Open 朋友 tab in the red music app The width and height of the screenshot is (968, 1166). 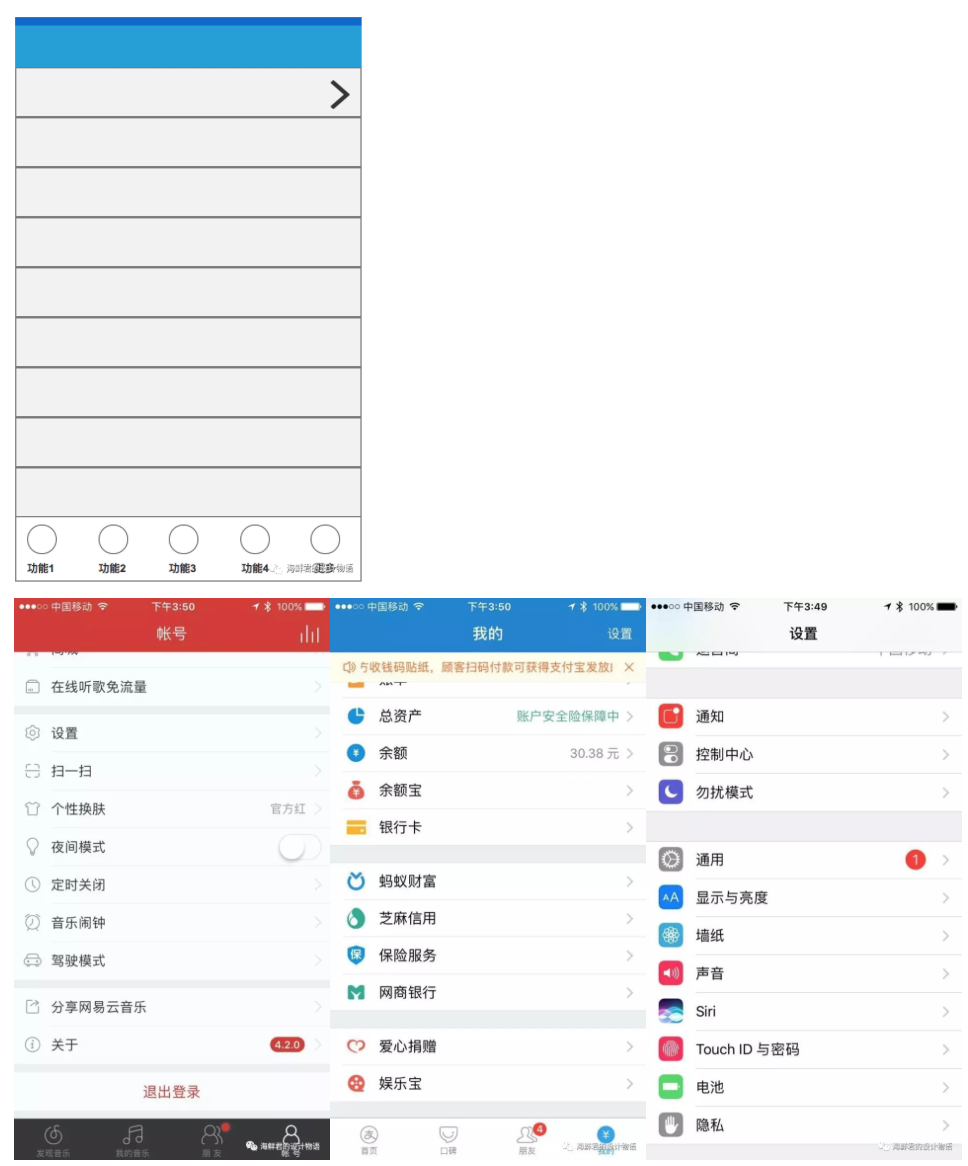(x=213, y=1140)
